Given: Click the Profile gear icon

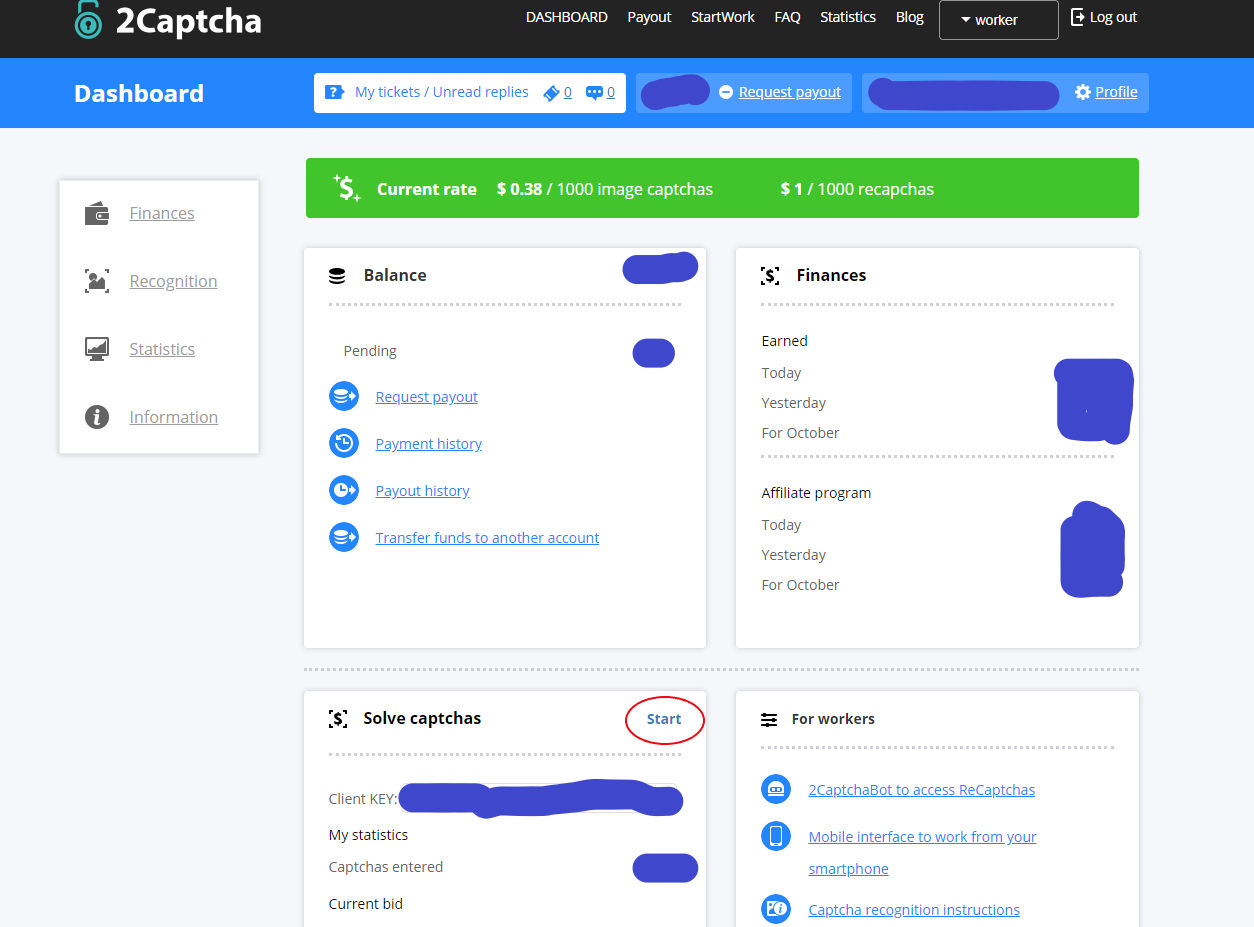Looking at the screenshot, I should pos(1083,92).
